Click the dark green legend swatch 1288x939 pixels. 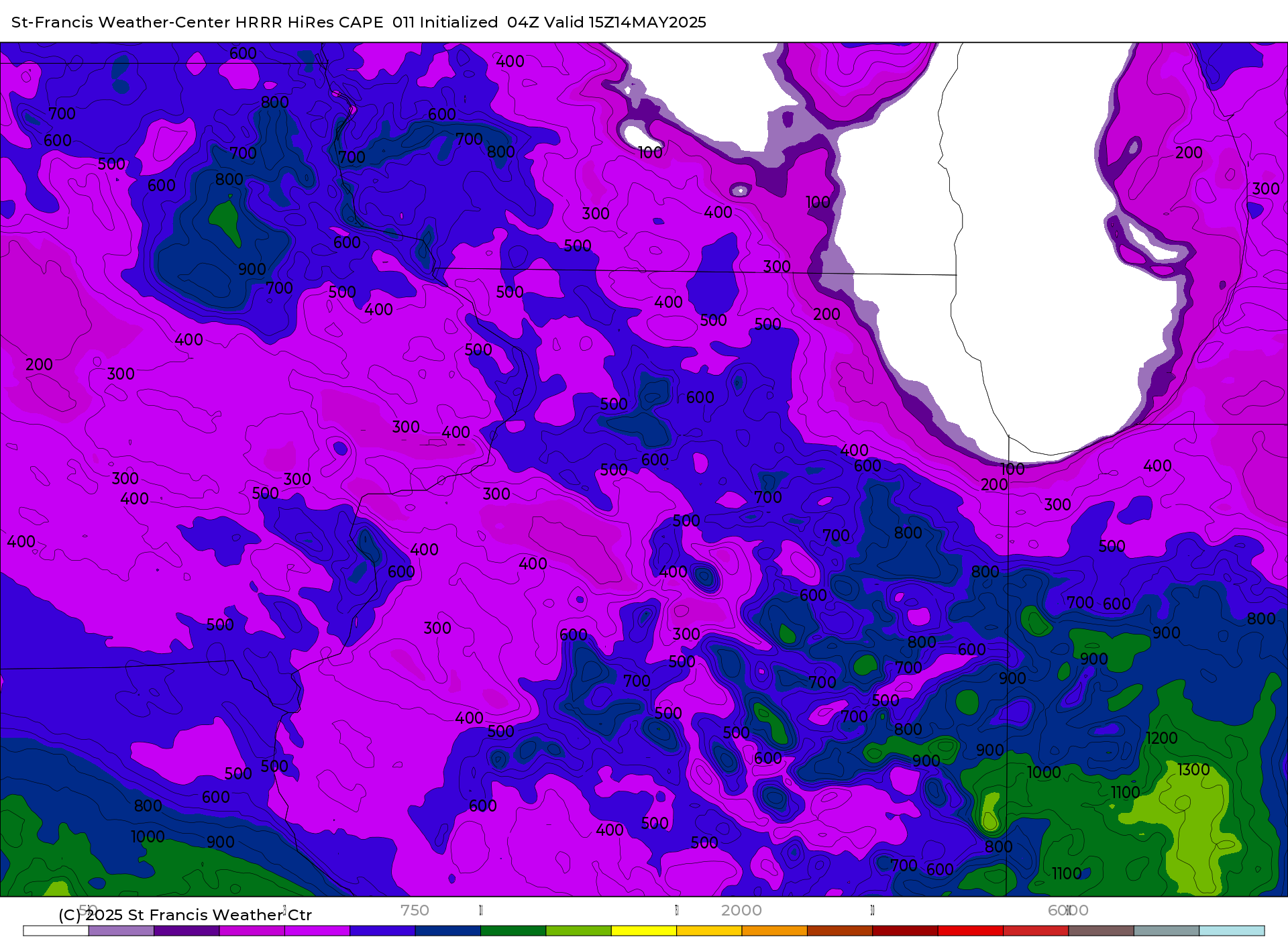tap(513, 931)
